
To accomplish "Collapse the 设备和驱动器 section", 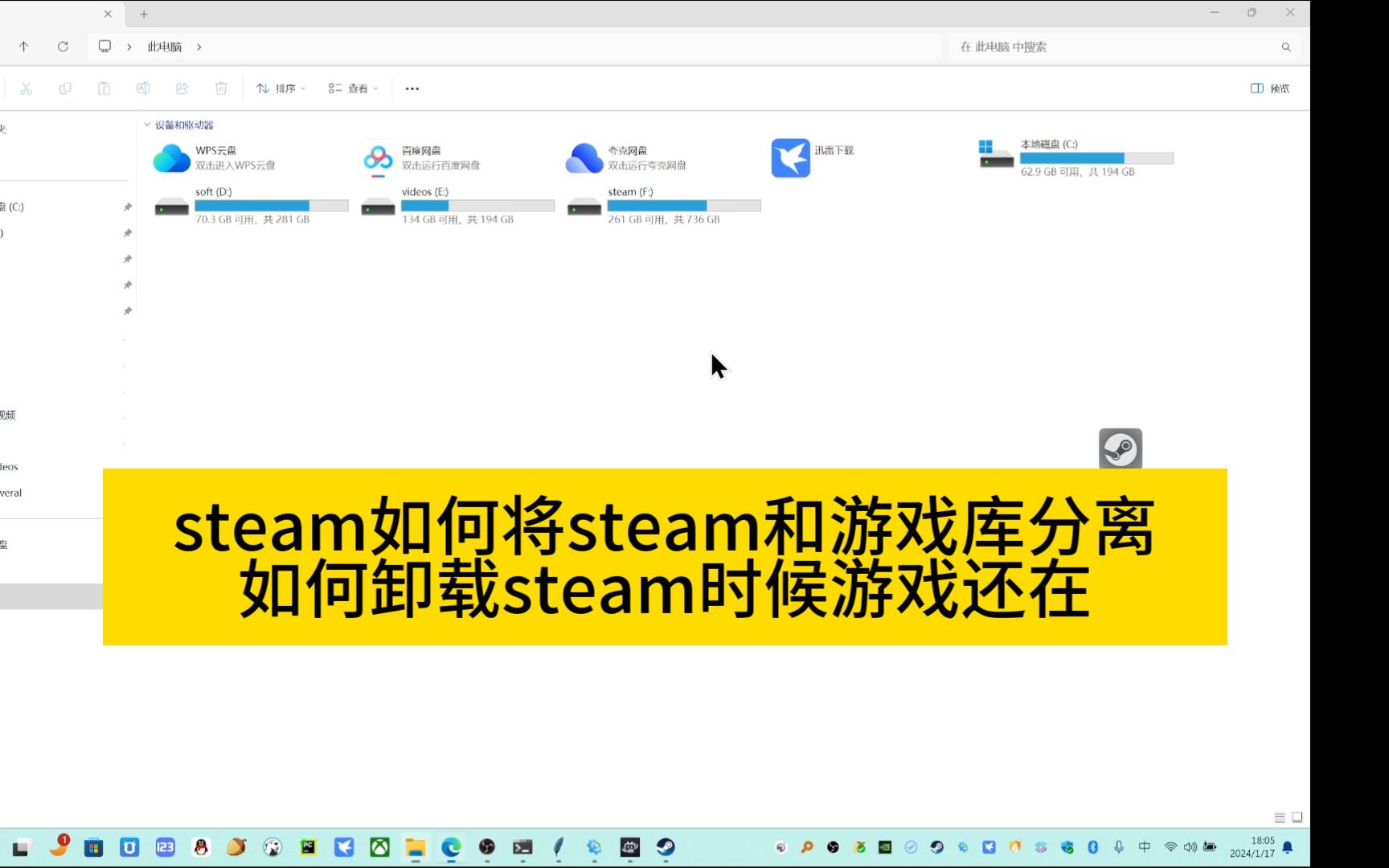I will pos(147,125).
